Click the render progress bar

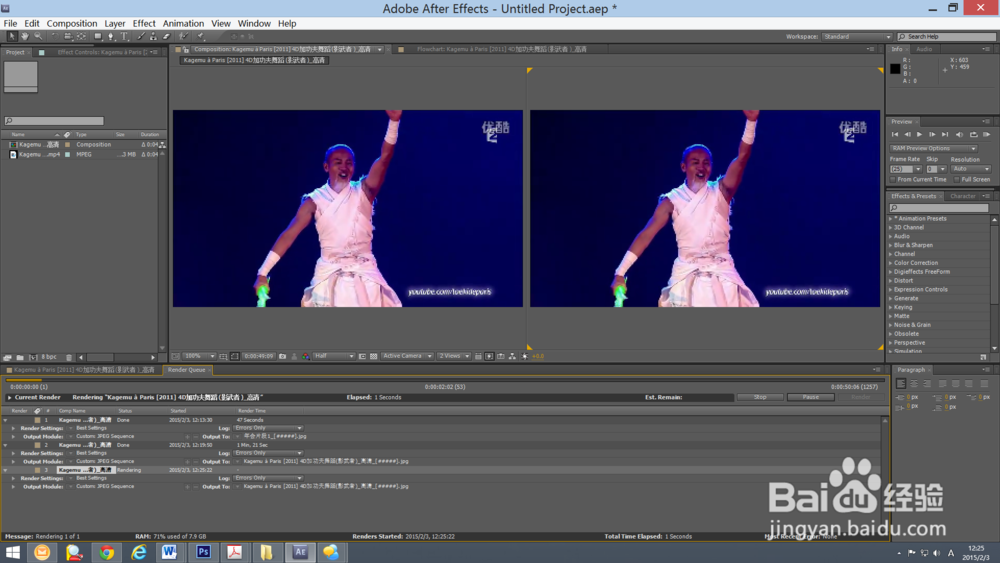click(x=445, y=380)
